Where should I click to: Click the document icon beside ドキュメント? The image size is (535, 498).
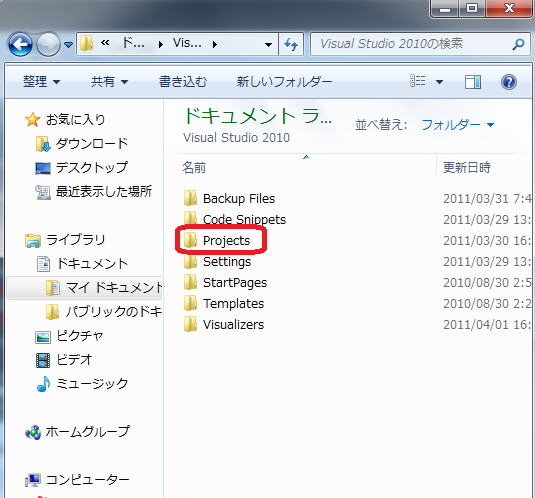coord(43,264)
